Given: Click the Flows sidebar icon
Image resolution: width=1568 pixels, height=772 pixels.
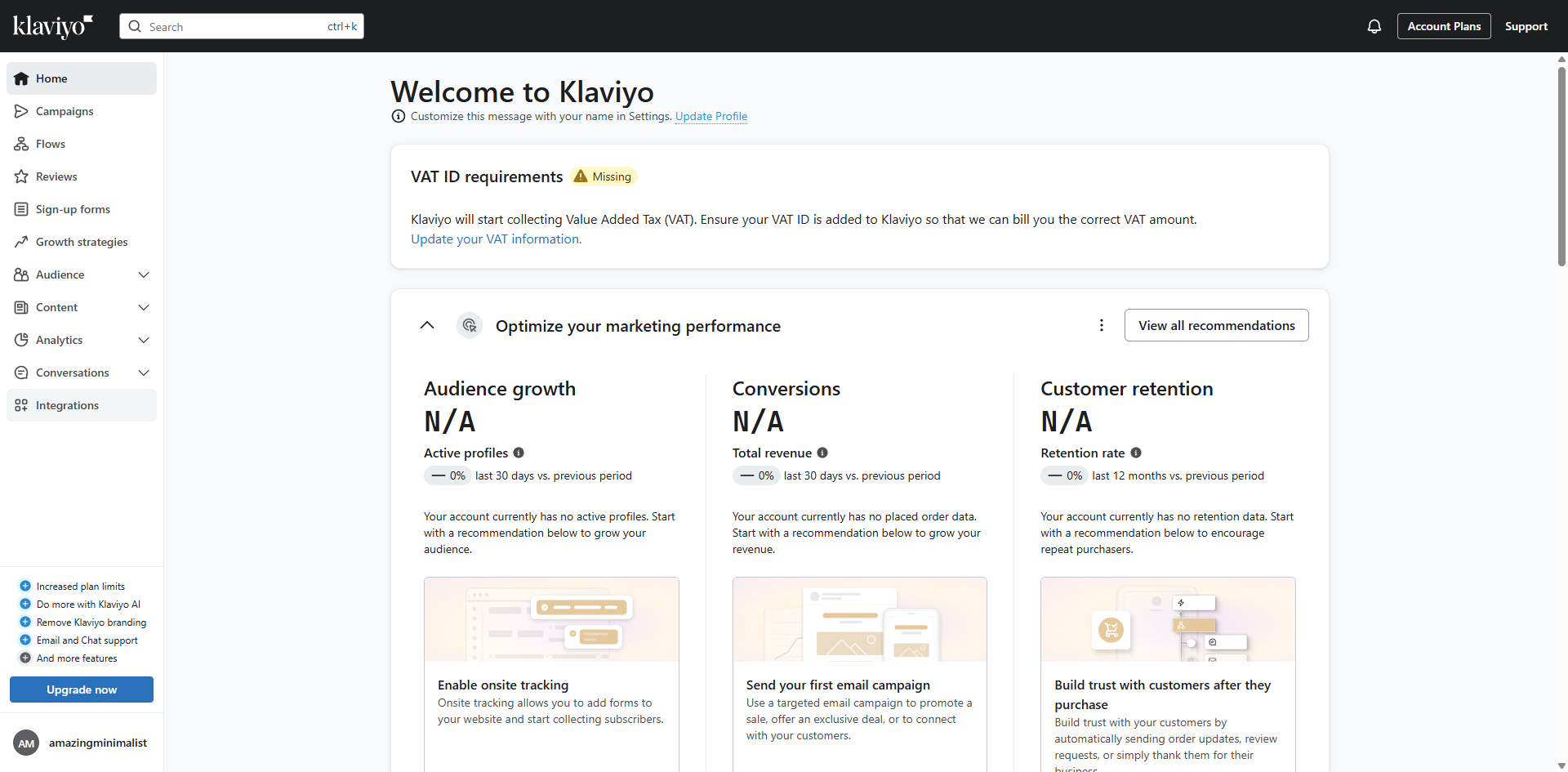Looking at the screenshot, I should [21, 144].
